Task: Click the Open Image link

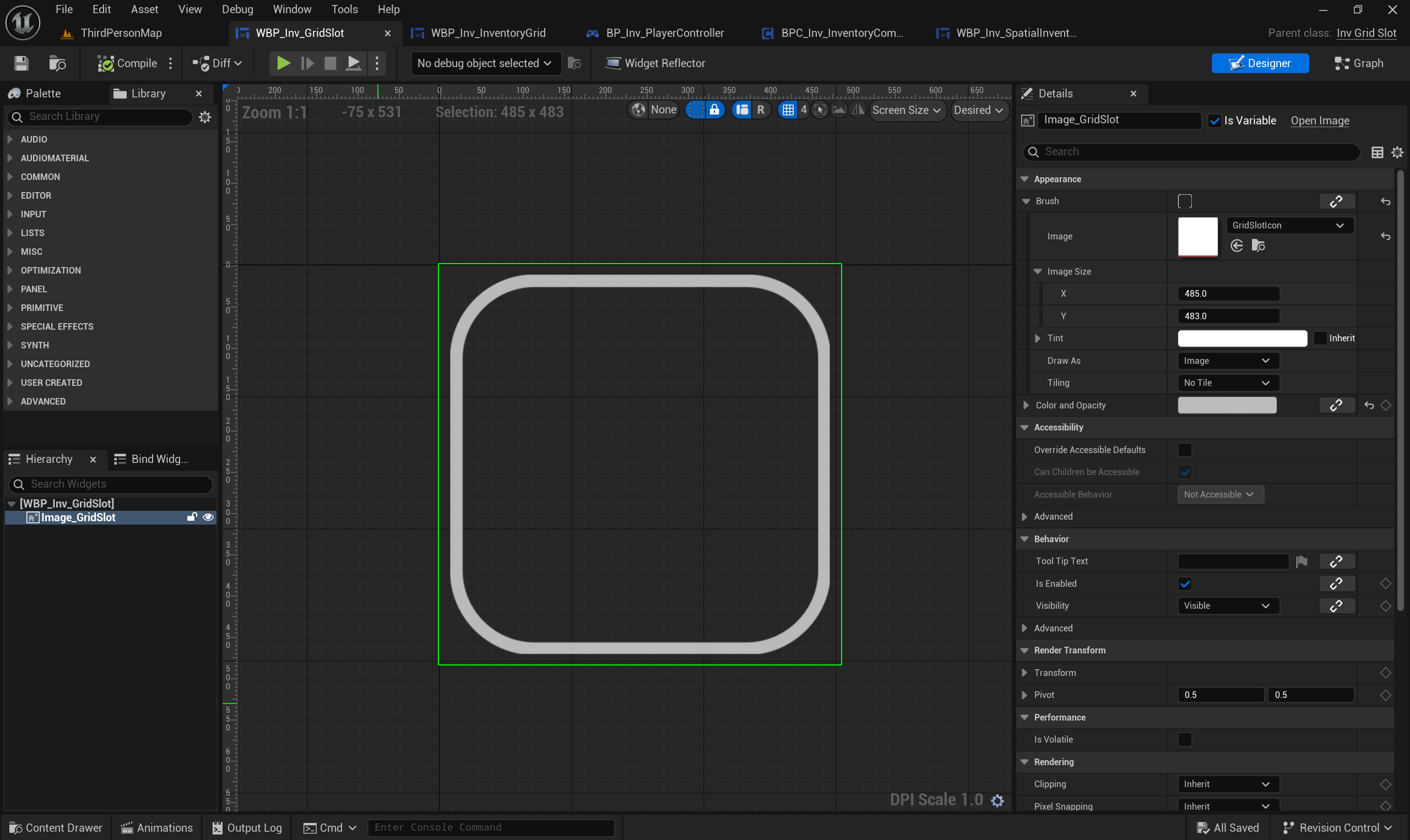Action: click(1320, 121)
